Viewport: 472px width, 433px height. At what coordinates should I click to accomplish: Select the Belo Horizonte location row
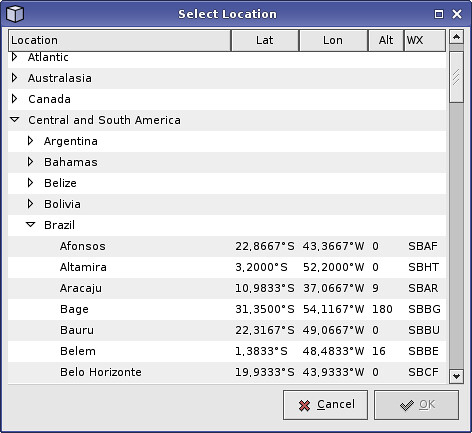(227, 372)
